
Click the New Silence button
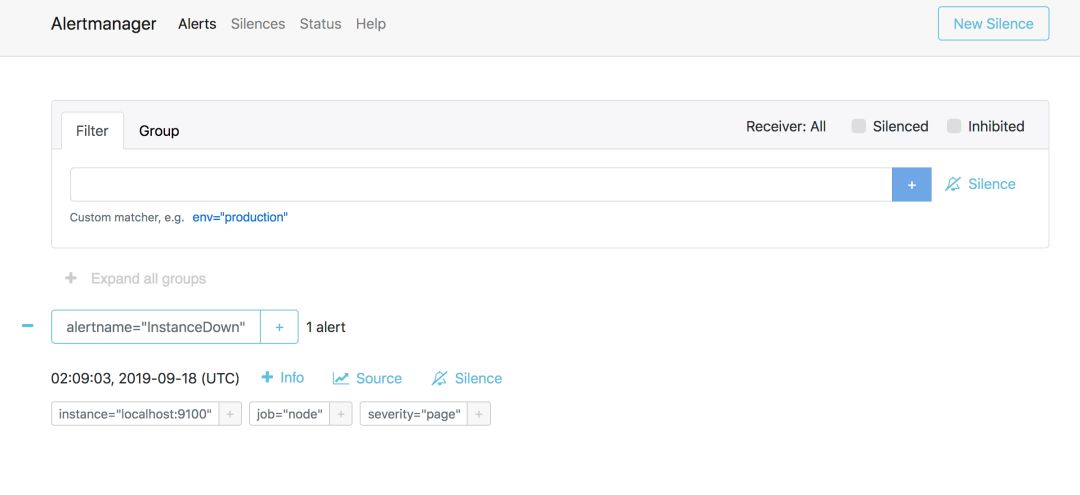[x=993, y=24]
